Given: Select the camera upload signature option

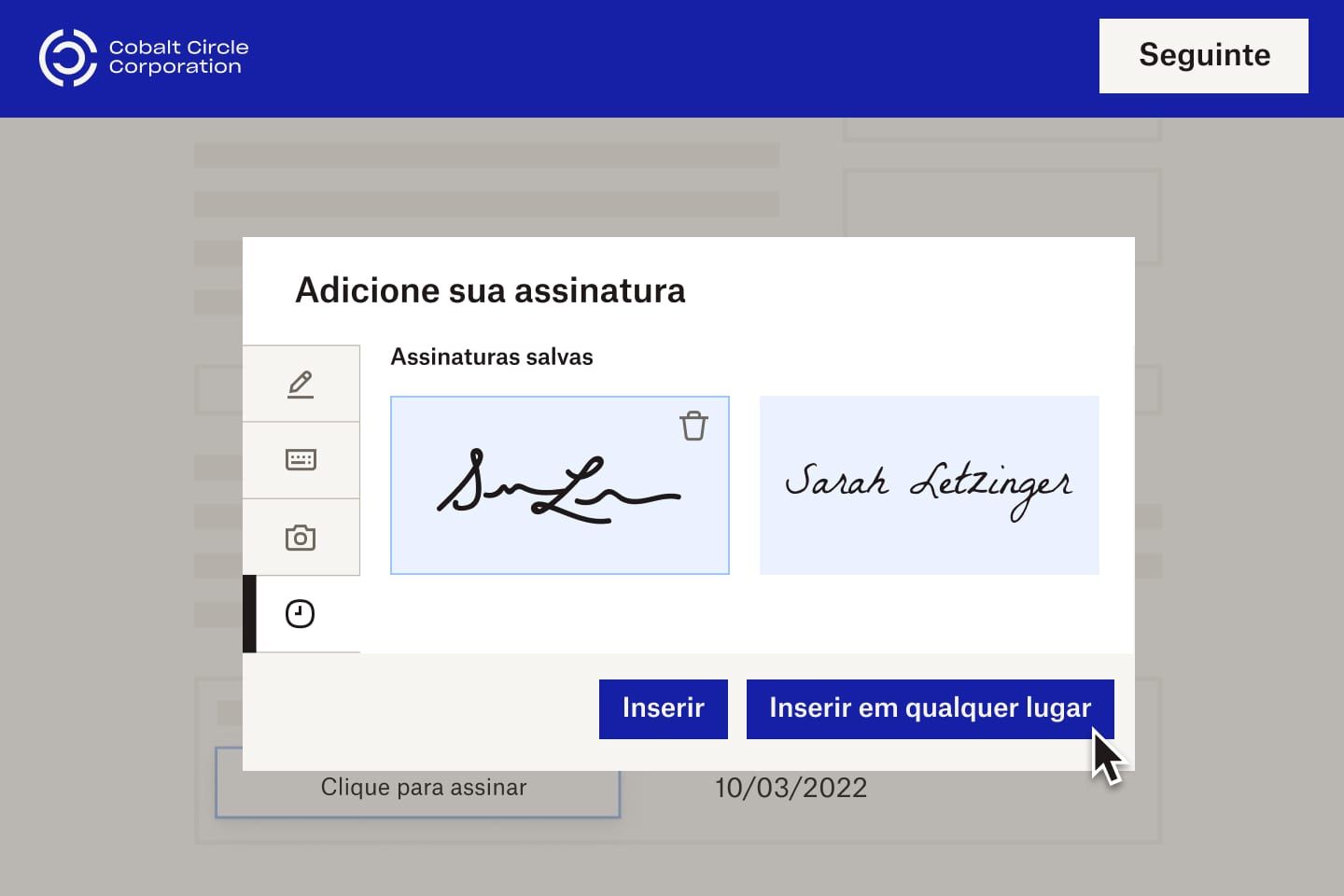Looking at the screenshot, I should (x=301, y=537).
